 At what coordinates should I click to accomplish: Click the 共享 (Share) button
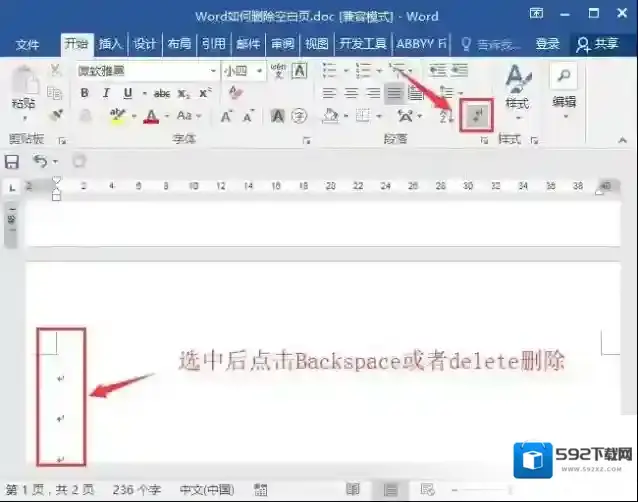pyautogui.click(x=597, y=44)
